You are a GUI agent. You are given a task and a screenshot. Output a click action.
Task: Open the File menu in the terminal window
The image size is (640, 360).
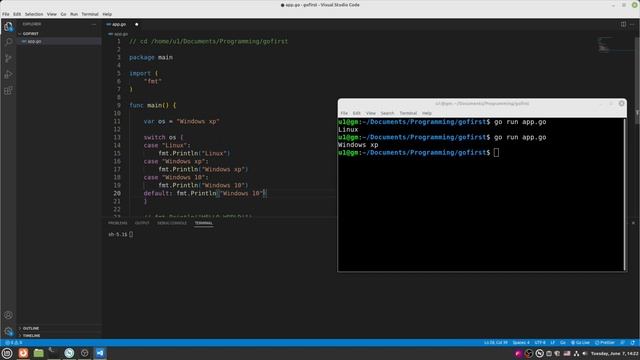[344, 113]
